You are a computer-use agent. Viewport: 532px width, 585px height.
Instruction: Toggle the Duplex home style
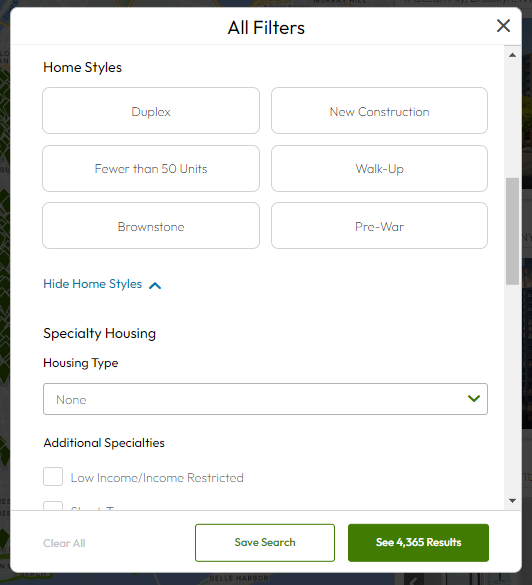tap(151, 111)
